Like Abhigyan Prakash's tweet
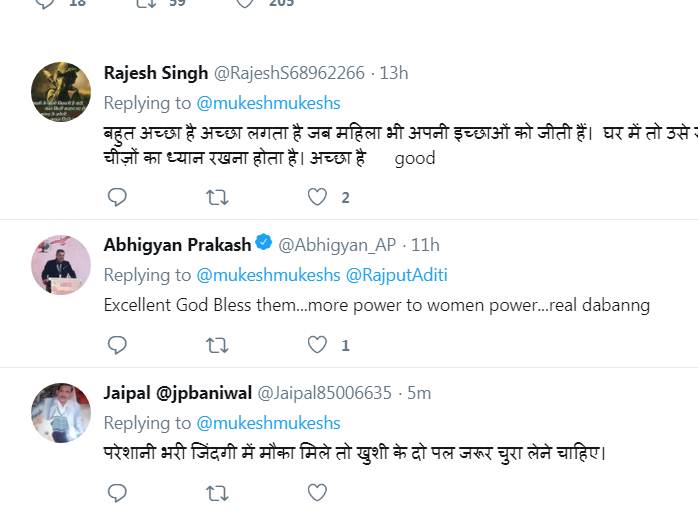The height and width of the screenshot is (511, 698). pos(317,345)
